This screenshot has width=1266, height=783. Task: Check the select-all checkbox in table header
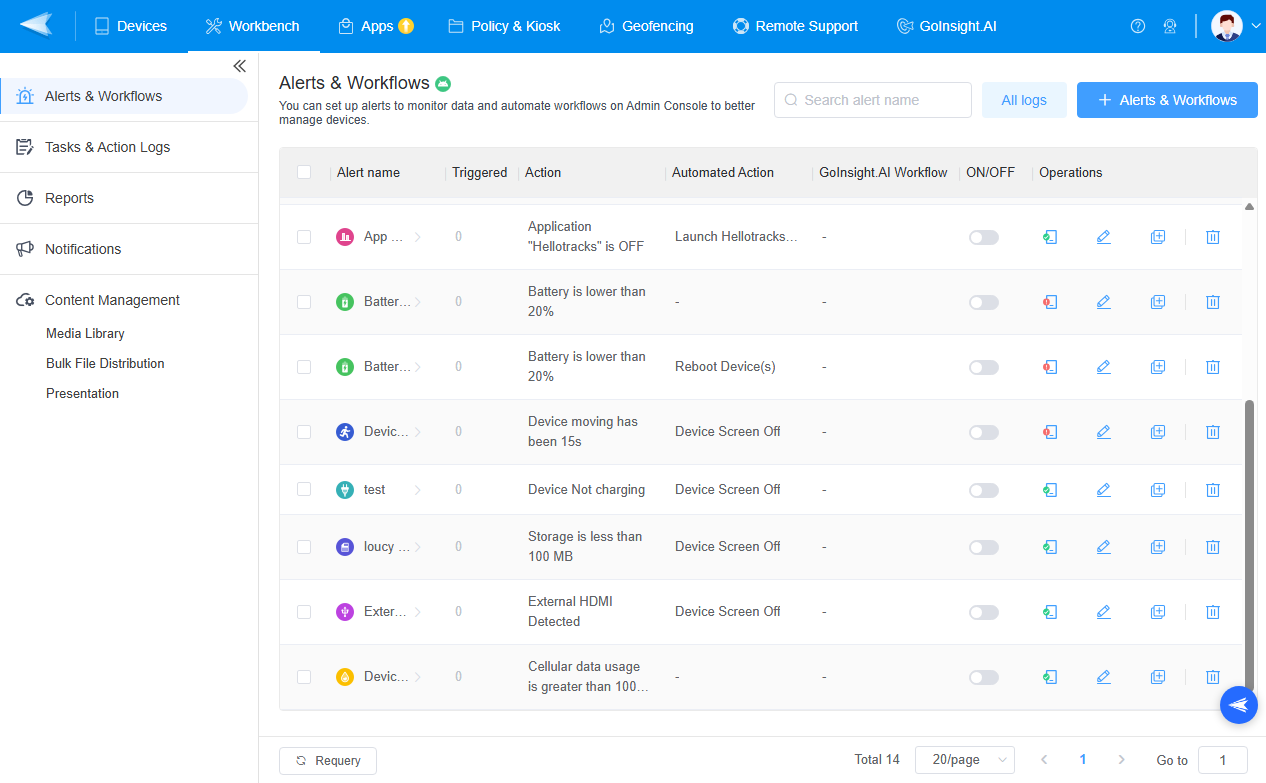point(304,172)
